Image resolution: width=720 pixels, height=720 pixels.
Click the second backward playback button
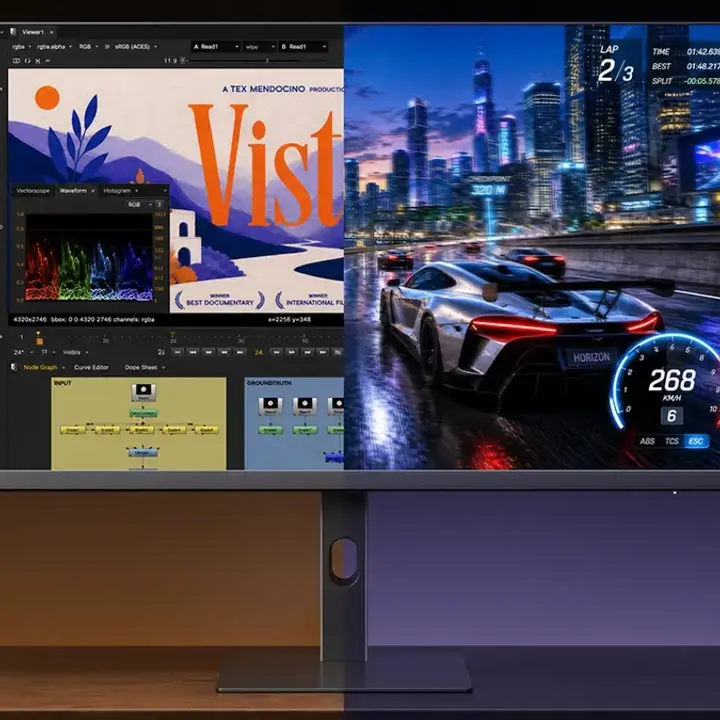pyautogui.click(x=193, y=352)
